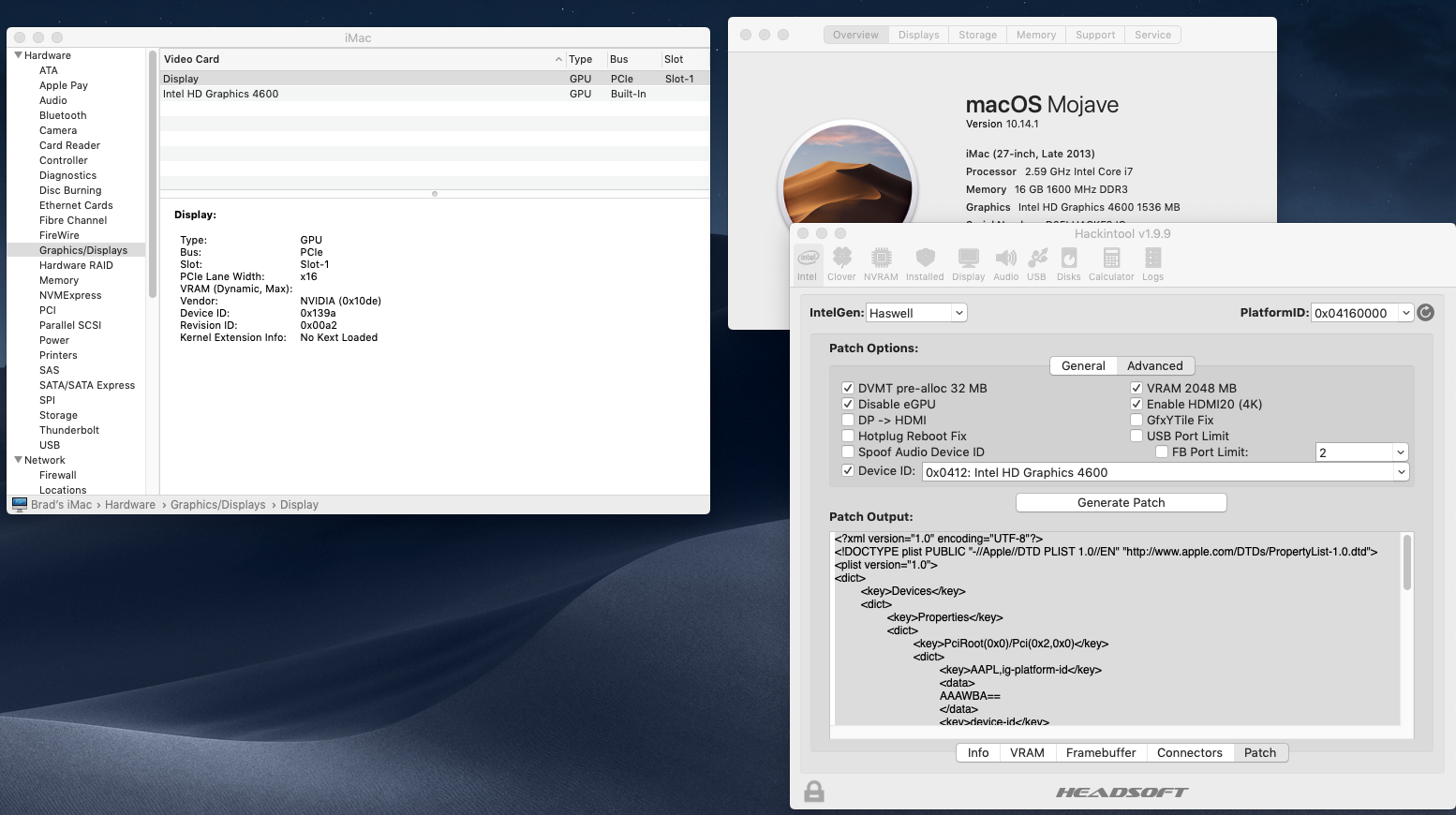Viewport: 1456px width, 815px height.
Task: Open the Clover toolbar icon in Hackintool
Action: [841, 264]
